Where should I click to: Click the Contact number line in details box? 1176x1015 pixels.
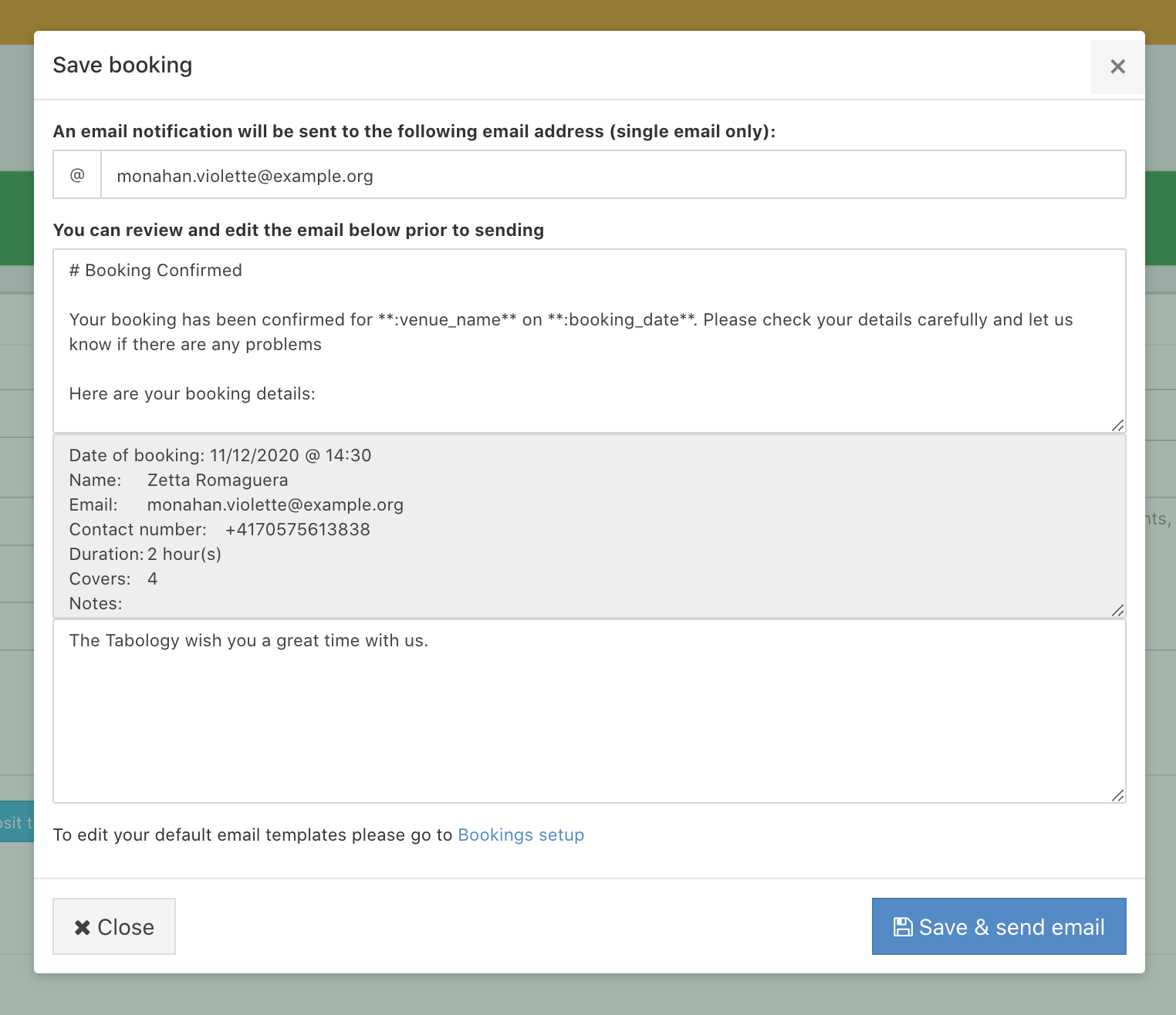[x=220, y=530]
